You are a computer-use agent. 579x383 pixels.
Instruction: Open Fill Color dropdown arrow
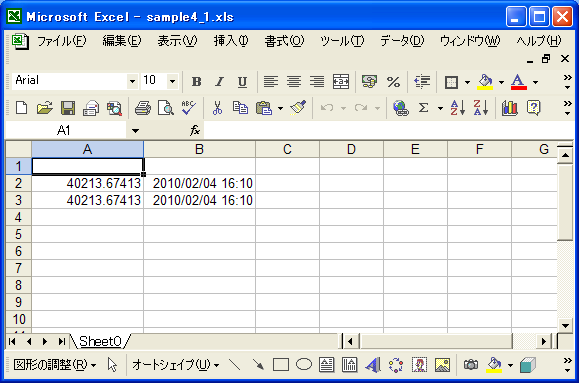tap(501, 82)
